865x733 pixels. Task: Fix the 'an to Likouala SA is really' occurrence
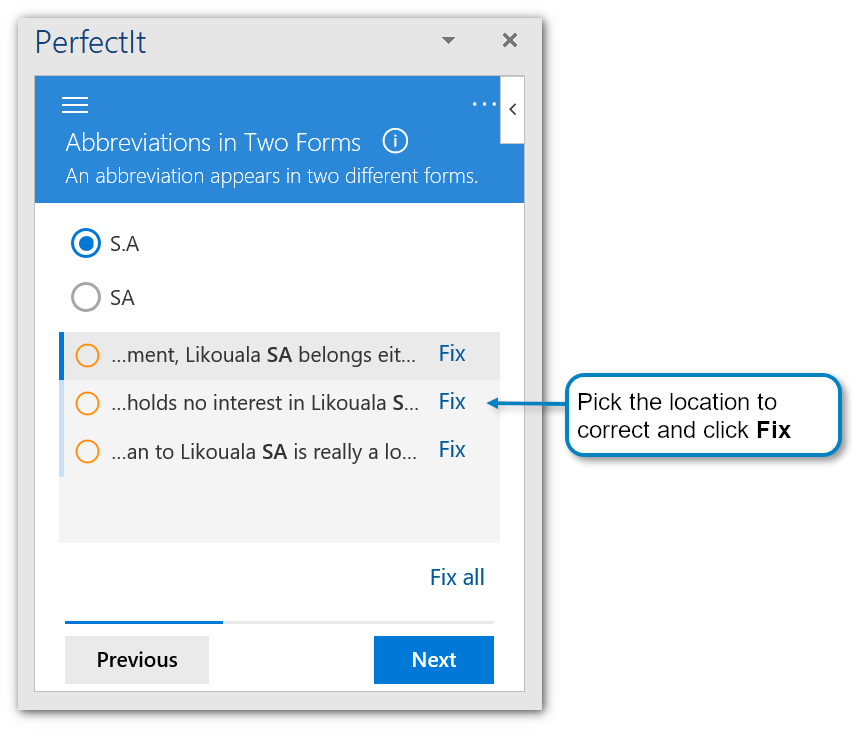click(x=452, y=449)
